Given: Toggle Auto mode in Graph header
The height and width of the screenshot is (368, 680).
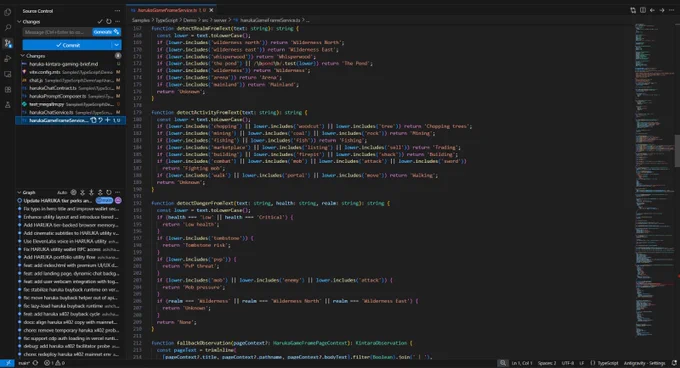Looking at the screenshot, I should click(x=62, y=192).
